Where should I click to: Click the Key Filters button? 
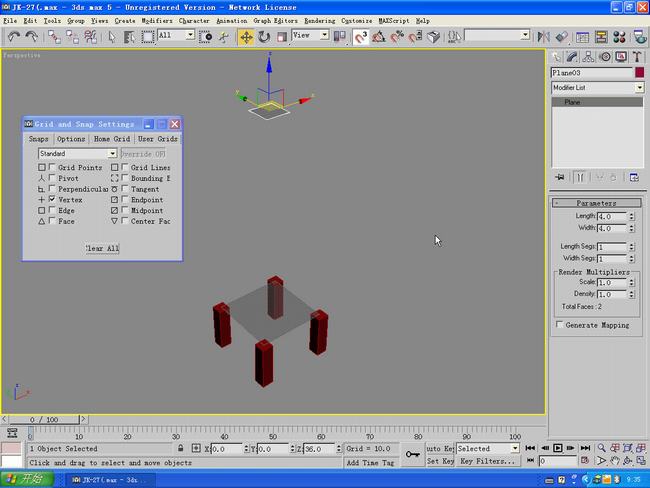pos(488,461)
